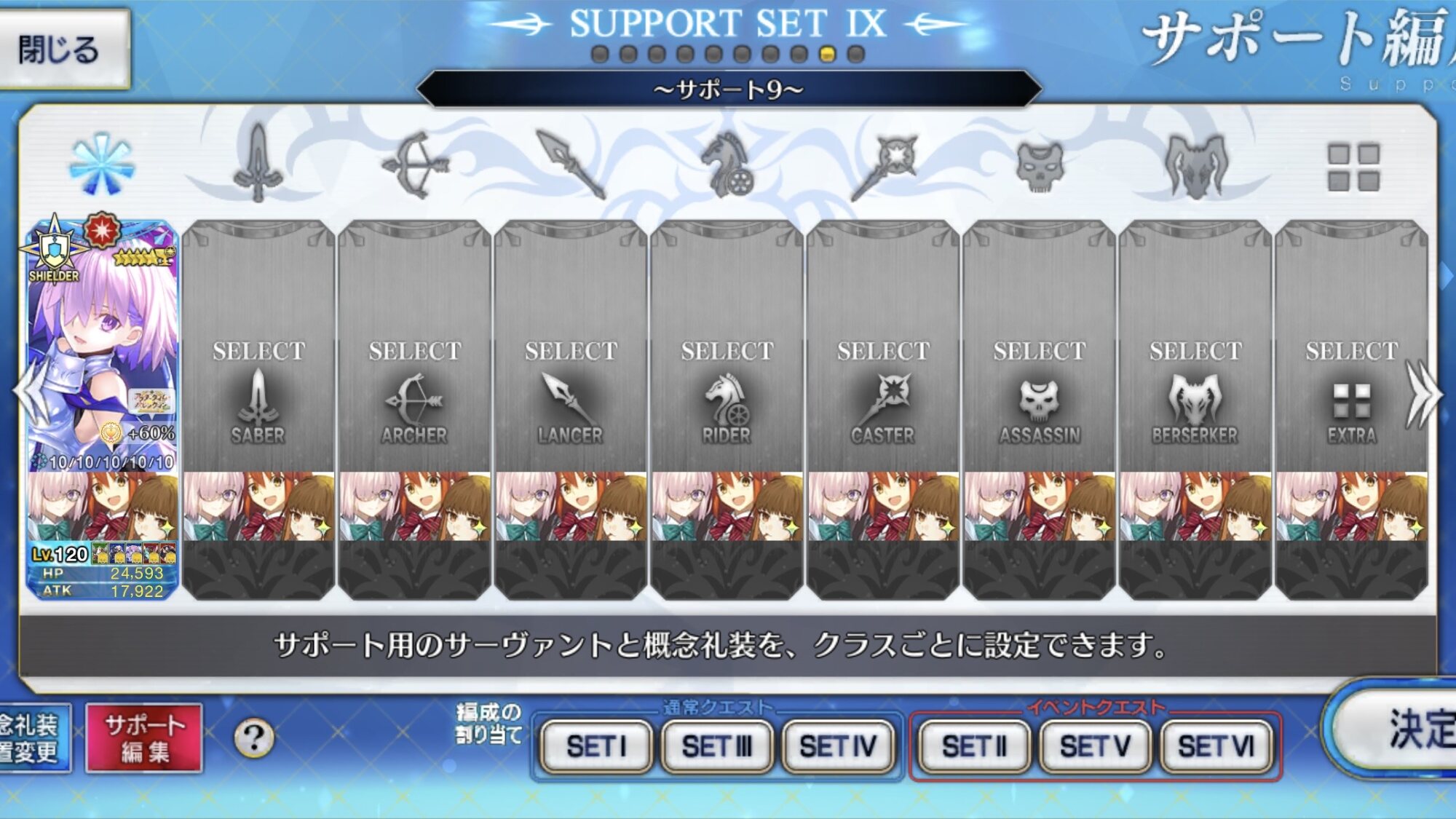Open the question mark help icon
The image size is (1456, 819).
[x=254, y=738]
